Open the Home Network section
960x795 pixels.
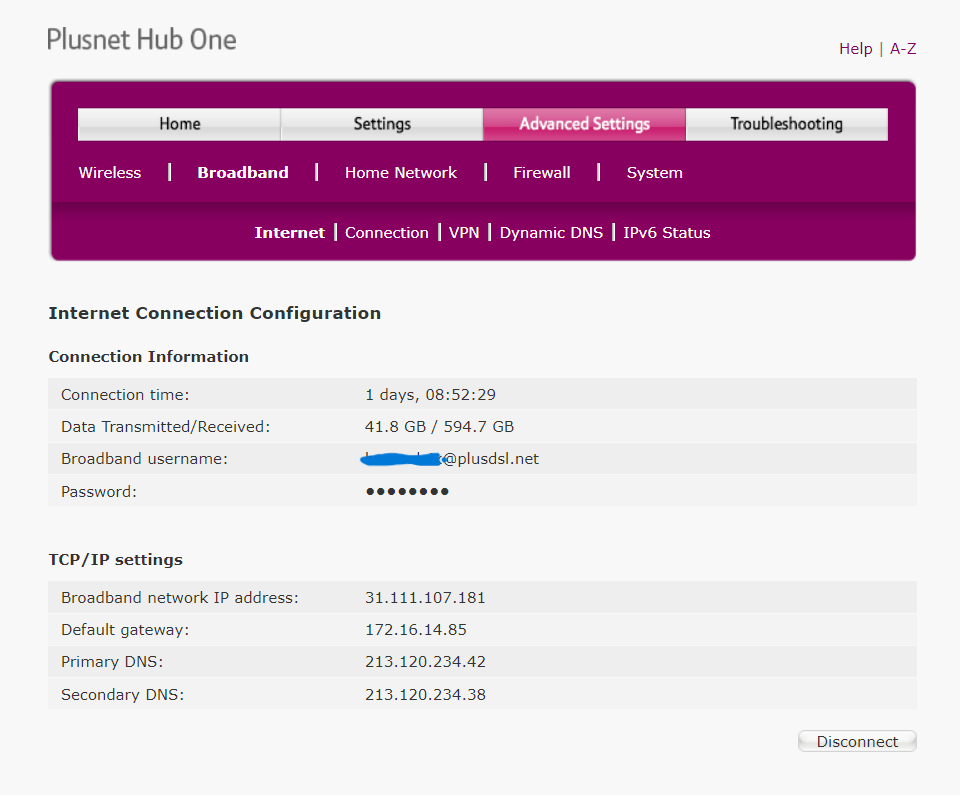[x=401, y=173]
